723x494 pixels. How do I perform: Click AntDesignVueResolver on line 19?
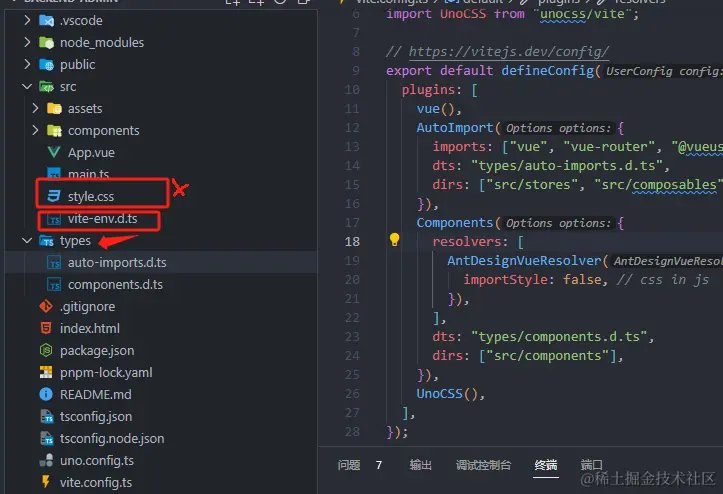click(x=524, y=261)
